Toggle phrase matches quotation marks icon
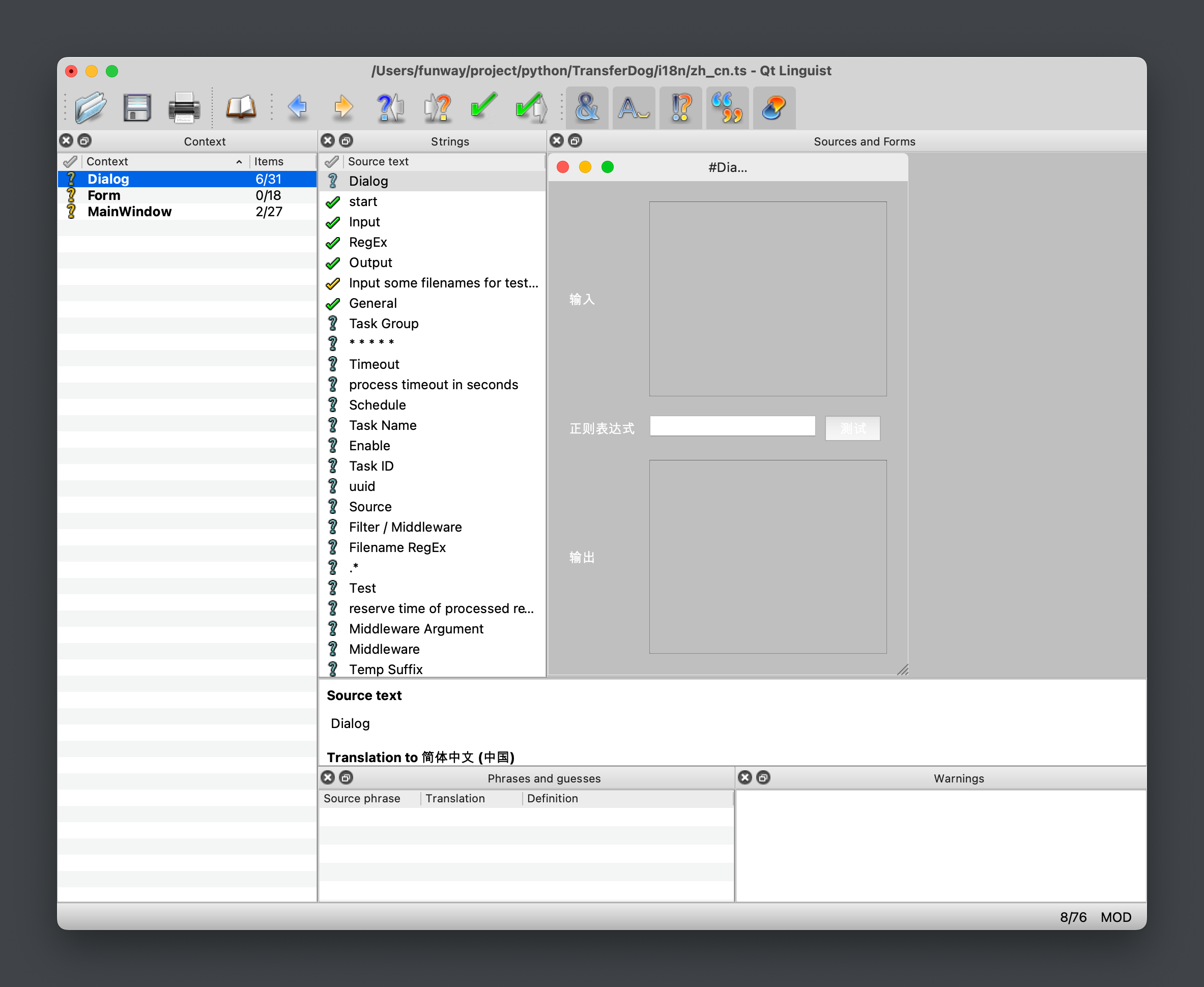 tap(727, 106)
